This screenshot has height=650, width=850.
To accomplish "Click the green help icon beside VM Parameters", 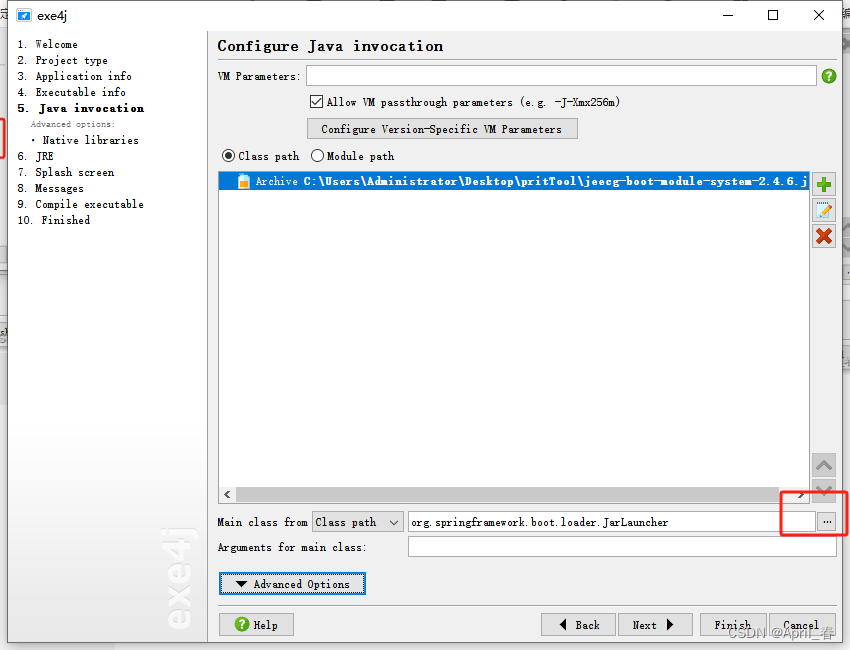I will tap(828, 76).
